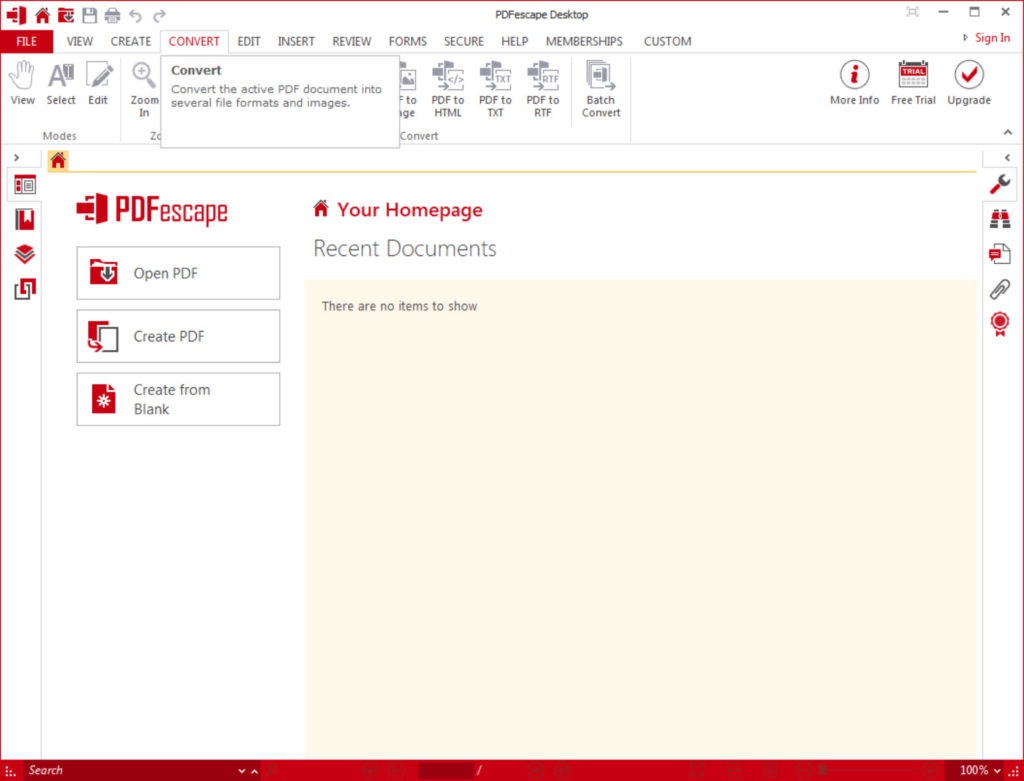Open the CUSTOM ribbon tab
This screenshot has width=1024, height=781.
(667, 41)
